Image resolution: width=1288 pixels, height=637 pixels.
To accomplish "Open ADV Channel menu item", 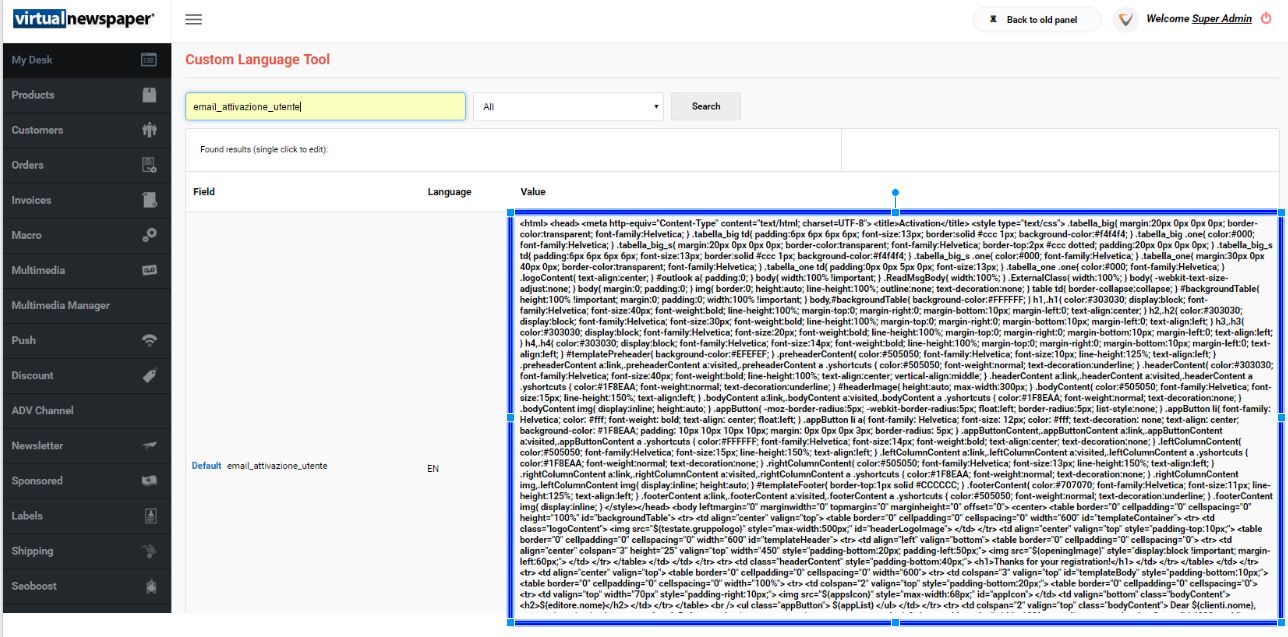I will (x=42, y=410).
